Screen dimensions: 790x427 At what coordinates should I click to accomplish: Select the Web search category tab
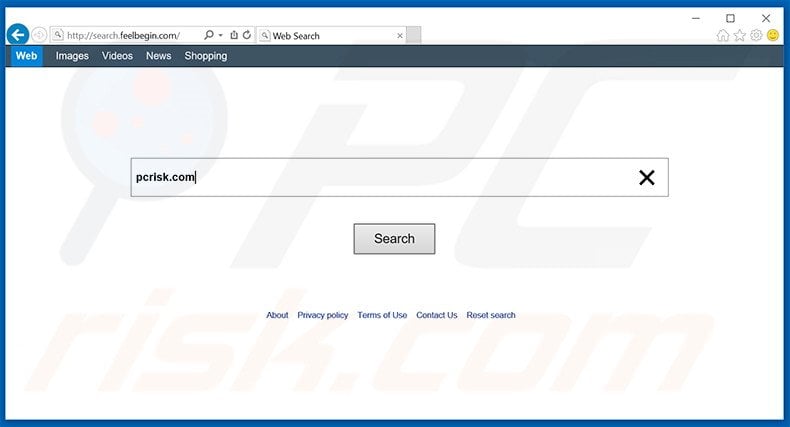26,56
